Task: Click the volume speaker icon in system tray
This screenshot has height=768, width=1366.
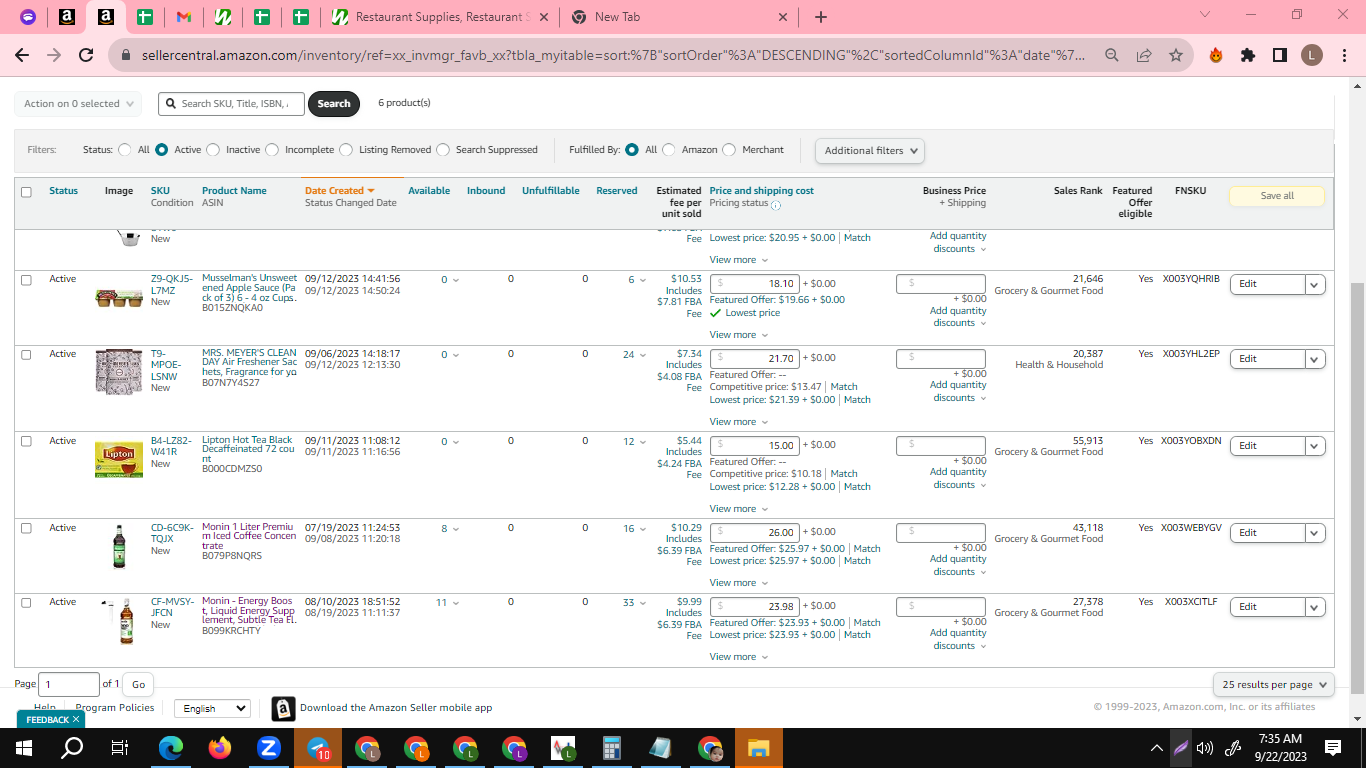Action: coord(1204,747)
